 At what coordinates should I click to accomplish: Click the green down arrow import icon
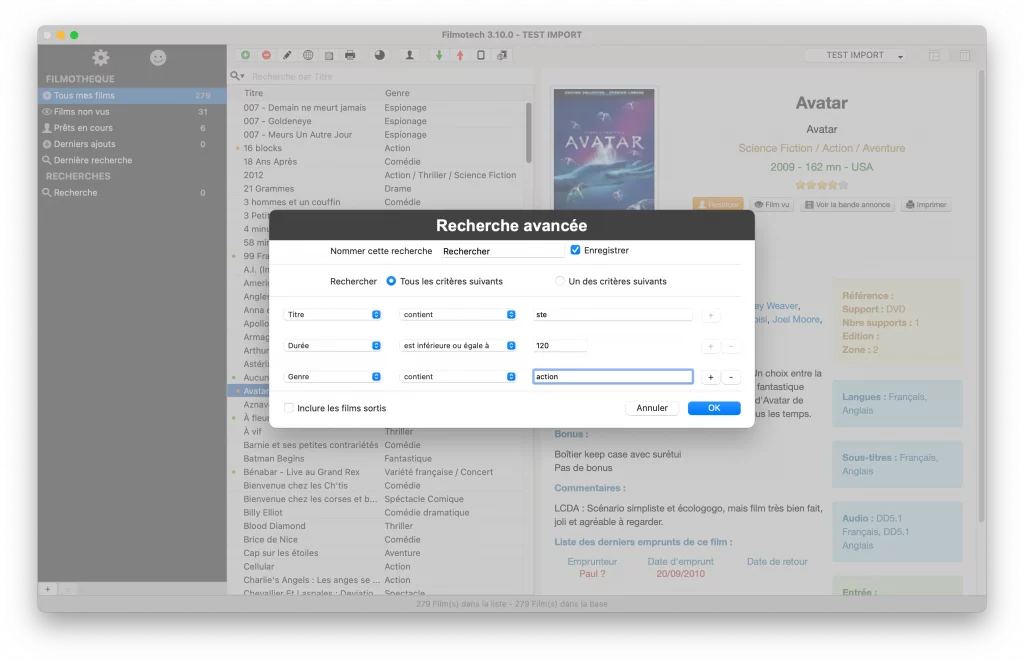[439, 55]
